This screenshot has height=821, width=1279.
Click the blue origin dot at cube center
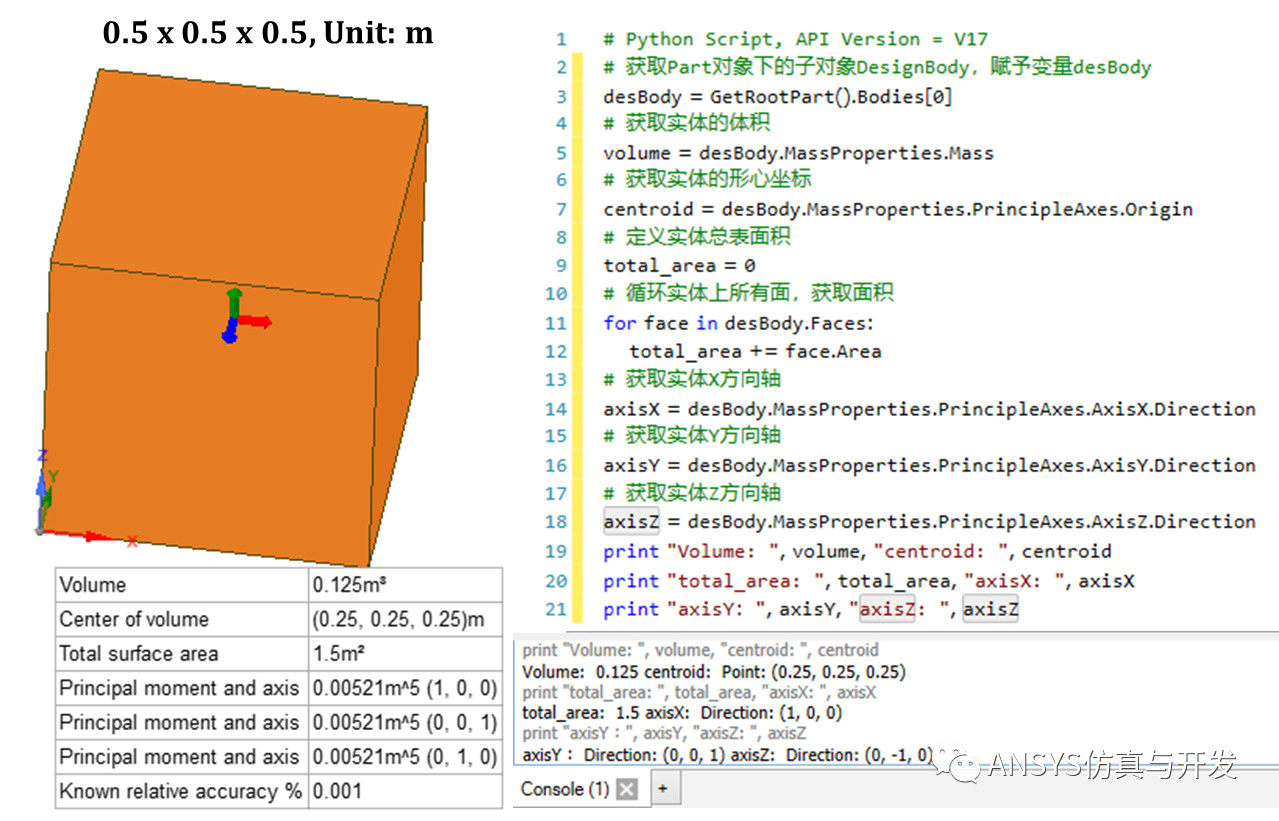click(x=229, y=337)
